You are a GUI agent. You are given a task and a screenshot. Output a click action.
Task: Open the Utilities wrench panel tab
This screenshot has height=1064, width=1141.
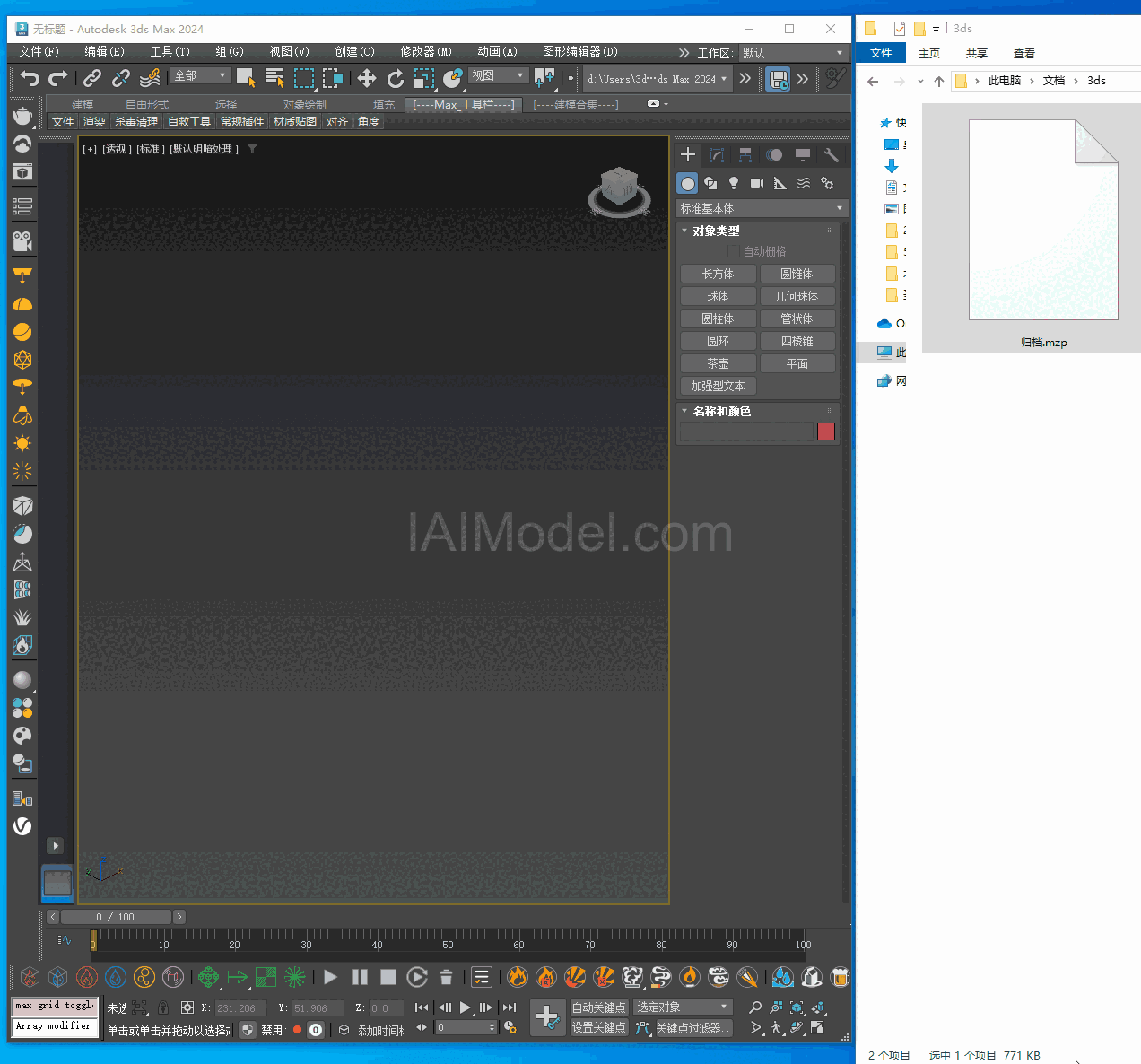832,154
